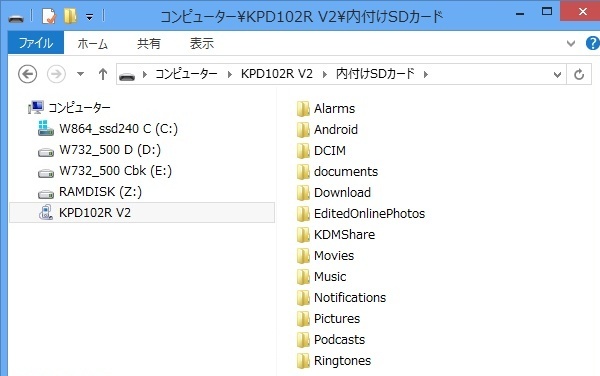Expand the ribbon with the chevron

click(571, 43)
